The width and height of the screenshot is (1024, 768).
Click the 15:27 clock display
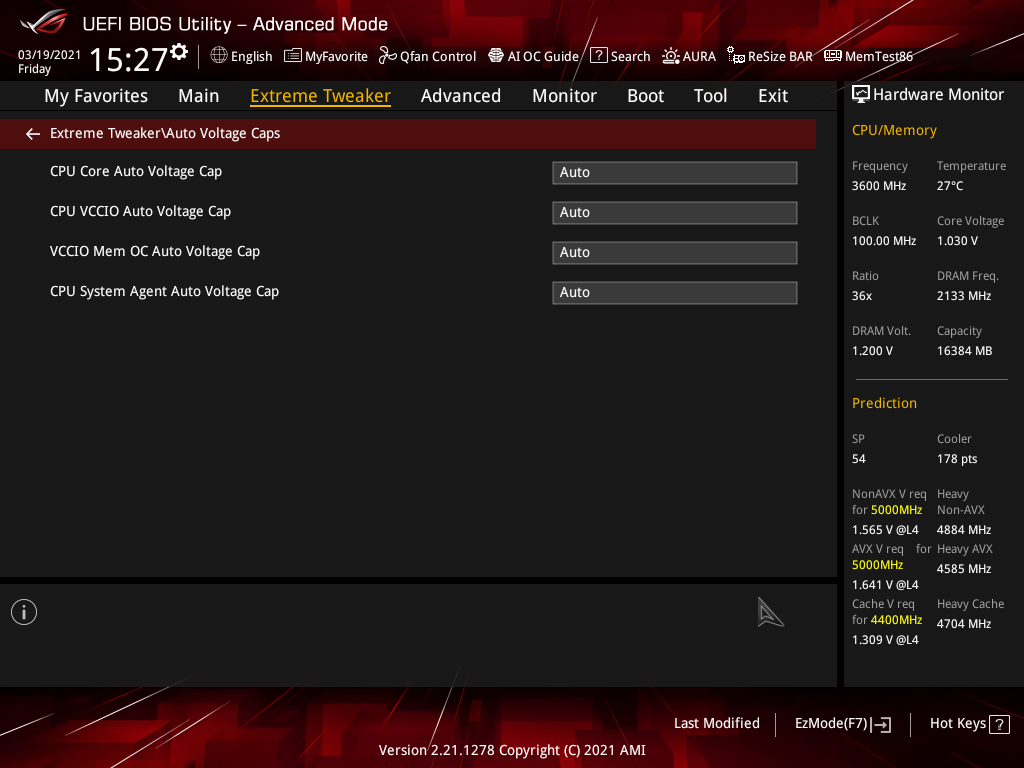tap(129, 59)
